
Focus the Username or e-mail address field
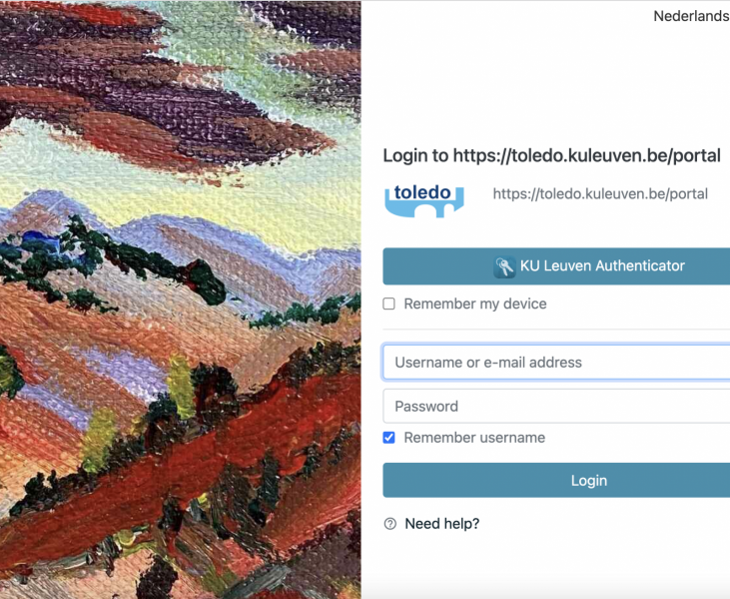pyautogui.click(x=556, y=362)
